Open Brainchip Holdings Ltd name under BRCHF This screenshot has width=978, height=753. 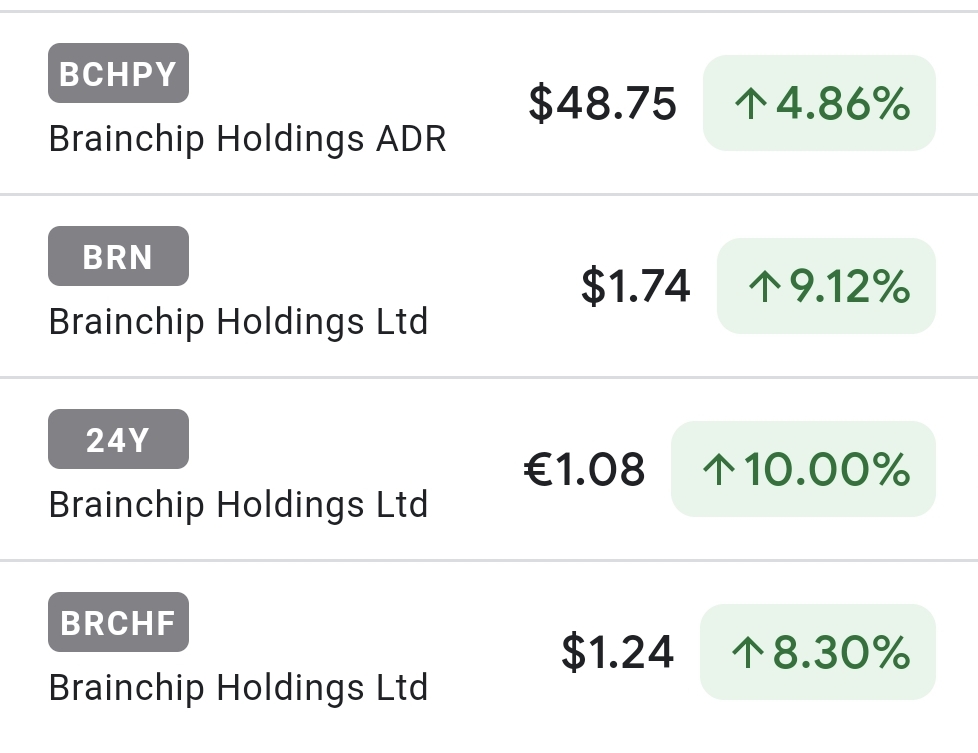point(238,688)
